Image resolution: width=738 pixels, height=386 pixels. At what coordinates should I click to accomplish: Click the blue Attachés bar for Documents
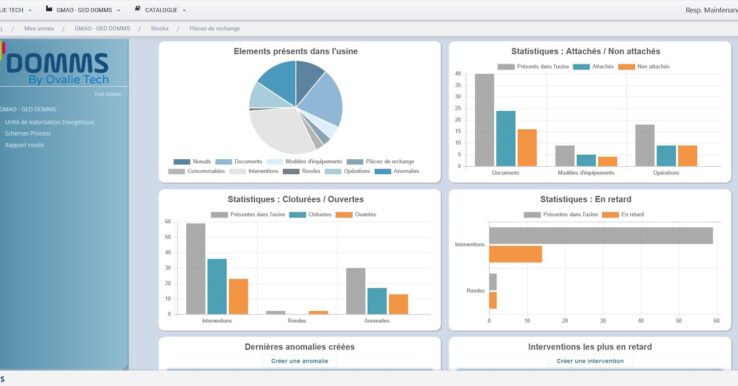[505, 138]
